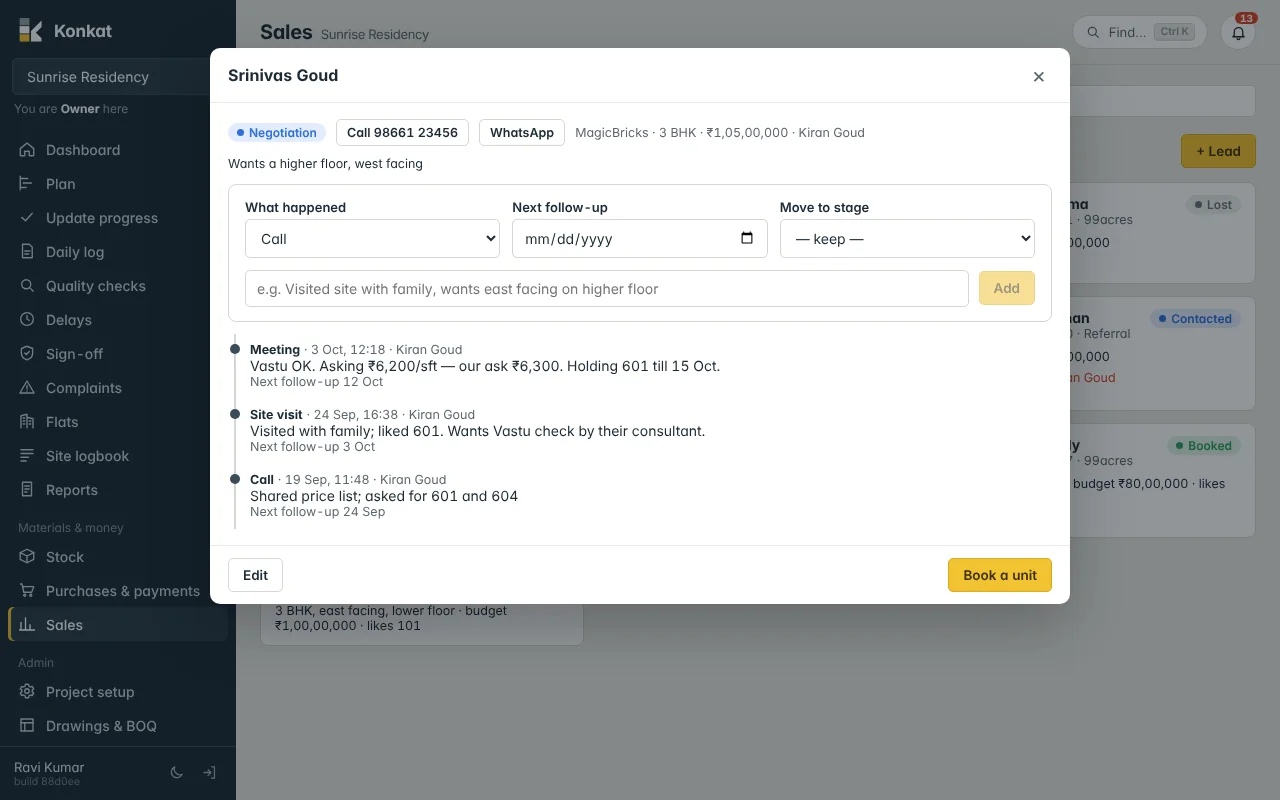Close the Srinivas Goud lead dialog
This screenshot has width=1280, height=800.
(x=1038, y=77)
